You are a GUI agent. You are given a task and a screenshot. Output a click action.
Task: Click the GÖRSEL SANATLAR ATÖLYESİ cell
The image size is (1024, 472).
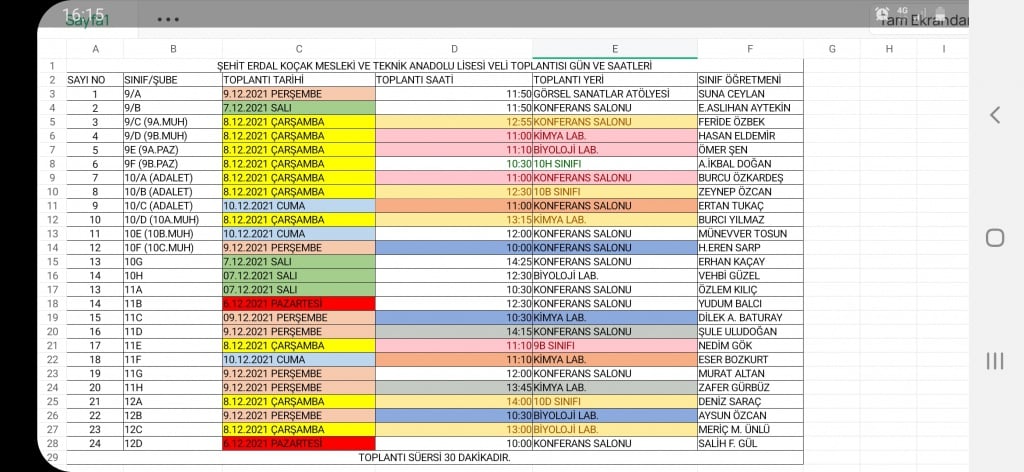(x=614, y=94)
